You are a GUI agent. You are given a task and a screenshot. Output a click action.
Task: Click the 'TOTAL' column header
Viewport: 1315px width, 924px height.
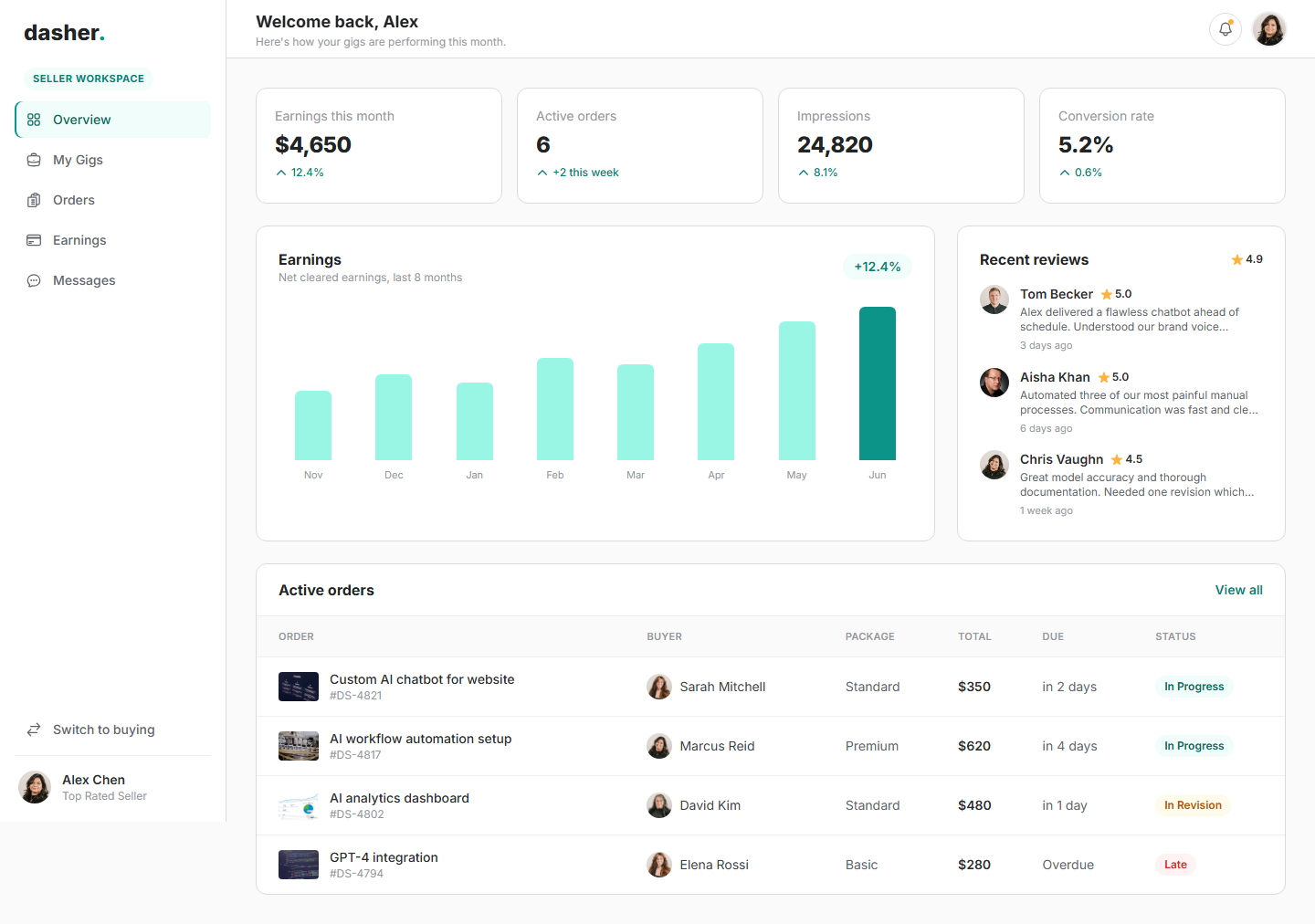(x=974, y=636)
